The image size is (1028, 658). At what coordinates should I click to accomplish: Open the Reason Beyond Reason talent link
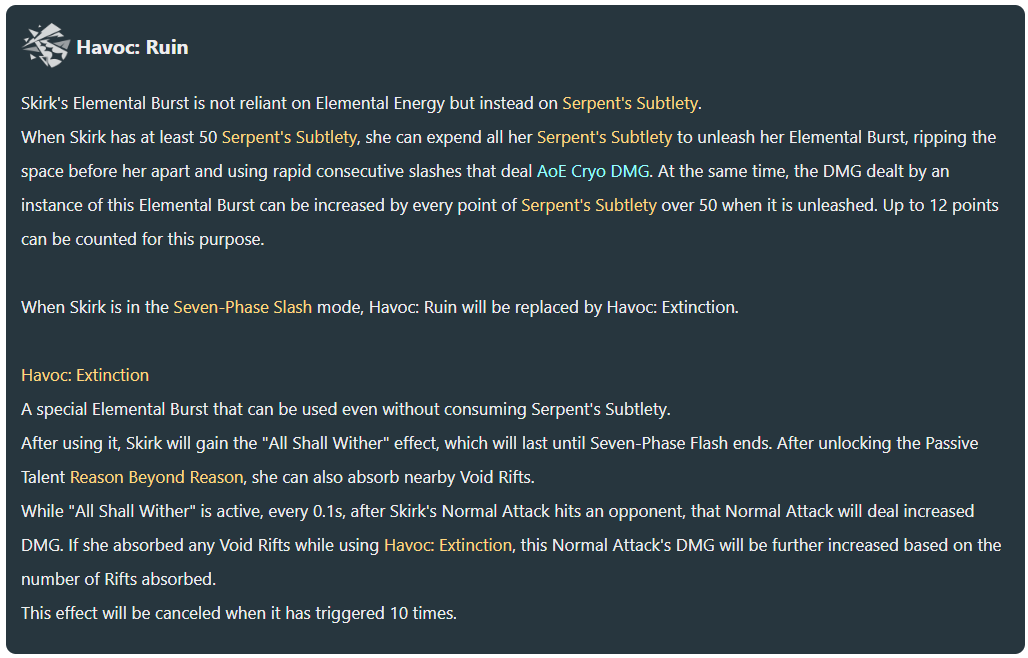coord(157,477)
